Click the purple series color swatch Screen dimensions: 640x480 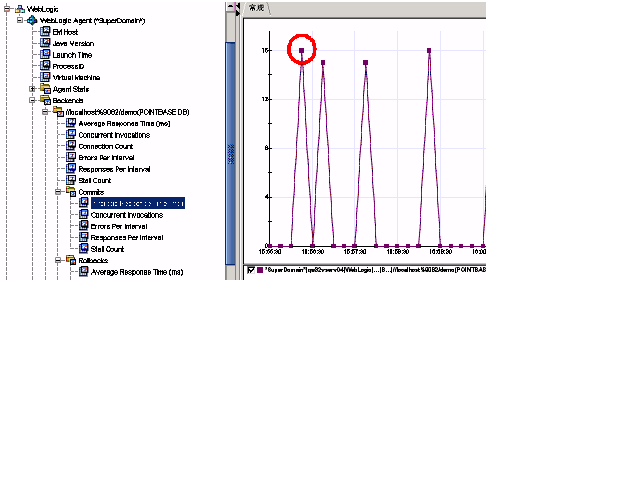tap(260, 270)
